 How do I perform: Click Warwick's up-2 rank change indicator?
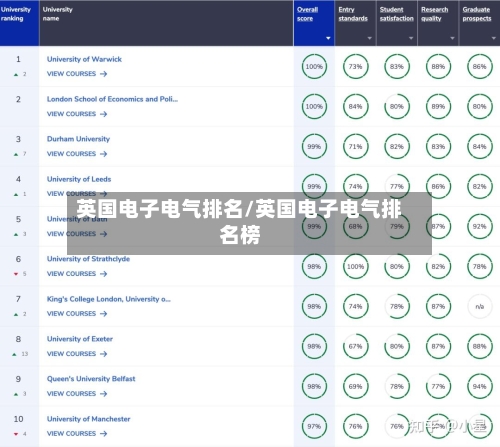[20, 74]
